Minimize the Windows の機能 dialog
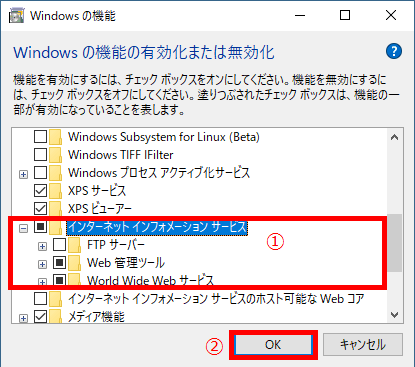Viewport: 415px width, 367px height. click(300, 16)
